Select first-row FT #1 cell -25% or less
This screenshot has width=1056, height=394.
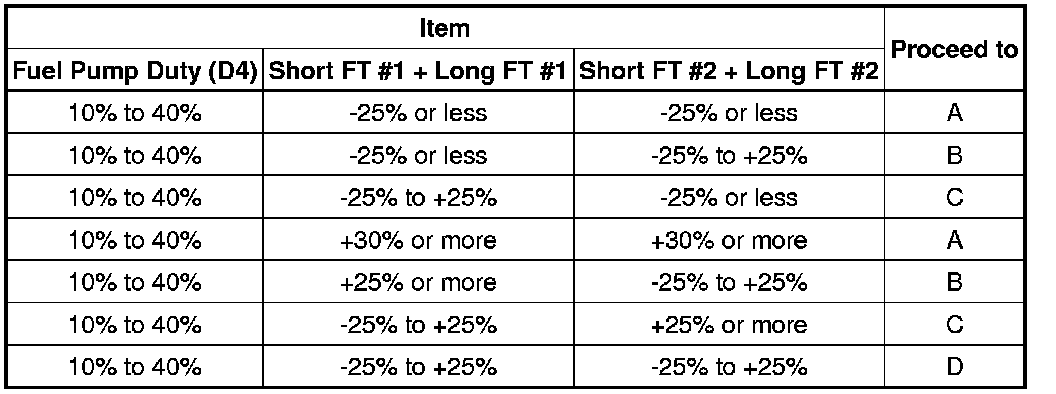coord(418,112)
